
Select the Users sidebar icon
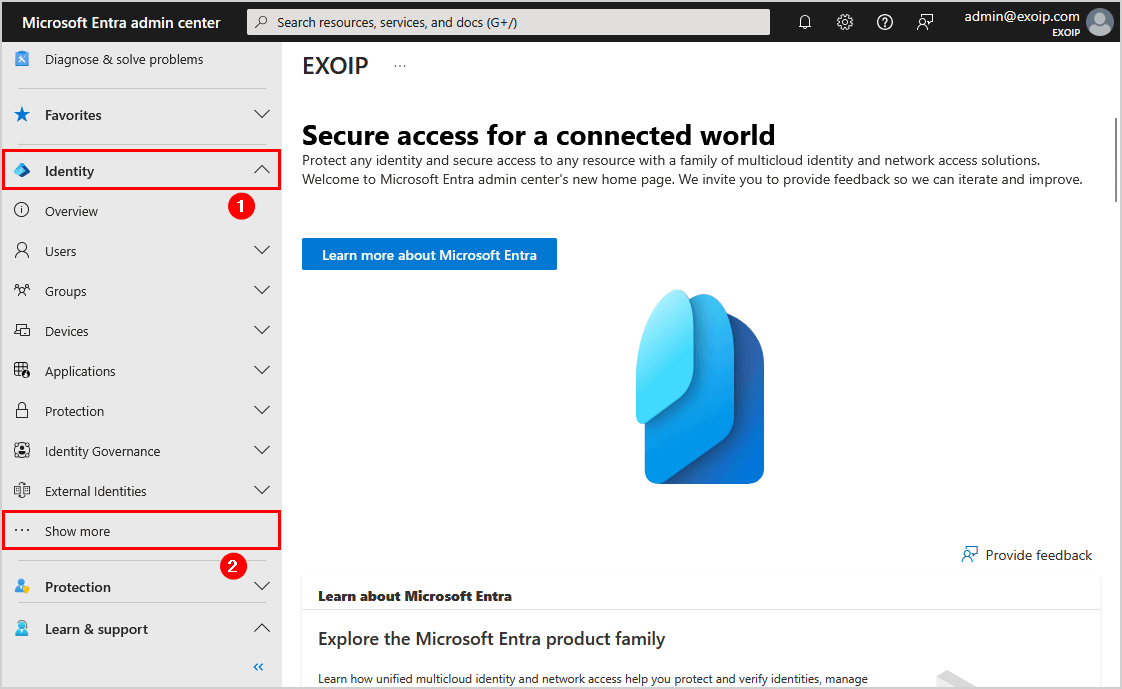tap(21, 250)
